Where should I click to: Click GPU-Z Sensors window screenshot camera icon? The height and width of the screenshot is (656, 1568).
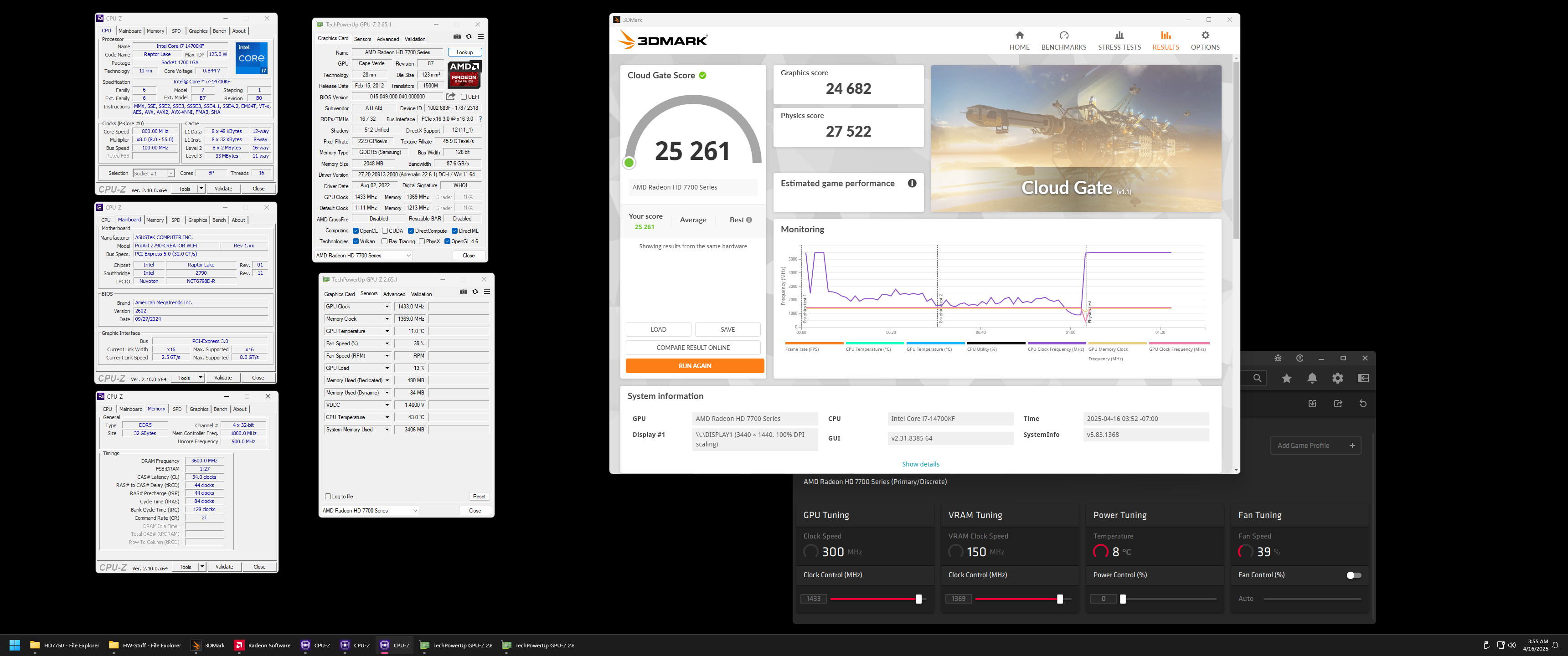pos(463,292)
